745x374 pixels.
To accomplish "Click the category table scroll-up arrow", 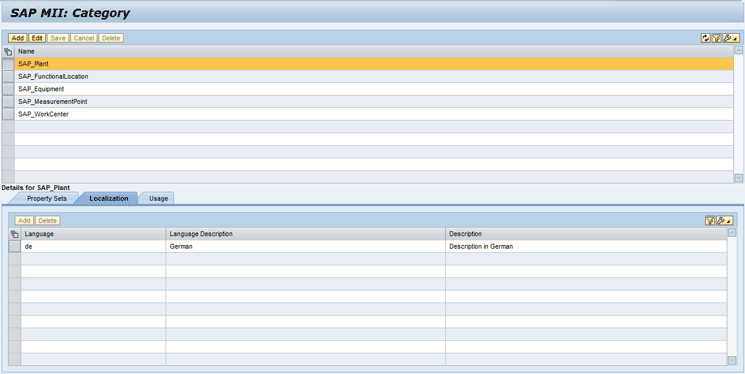I will tap(738, 50).
